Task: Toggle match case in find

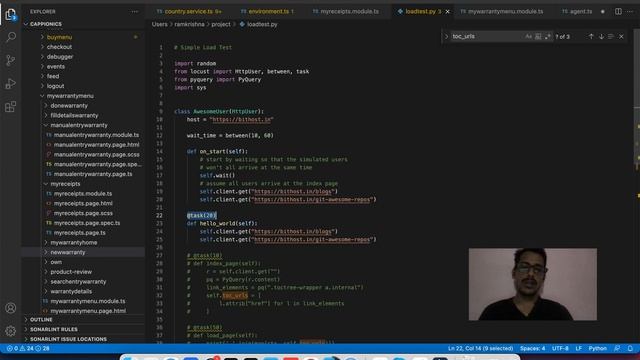Action: tap(528, 36)
